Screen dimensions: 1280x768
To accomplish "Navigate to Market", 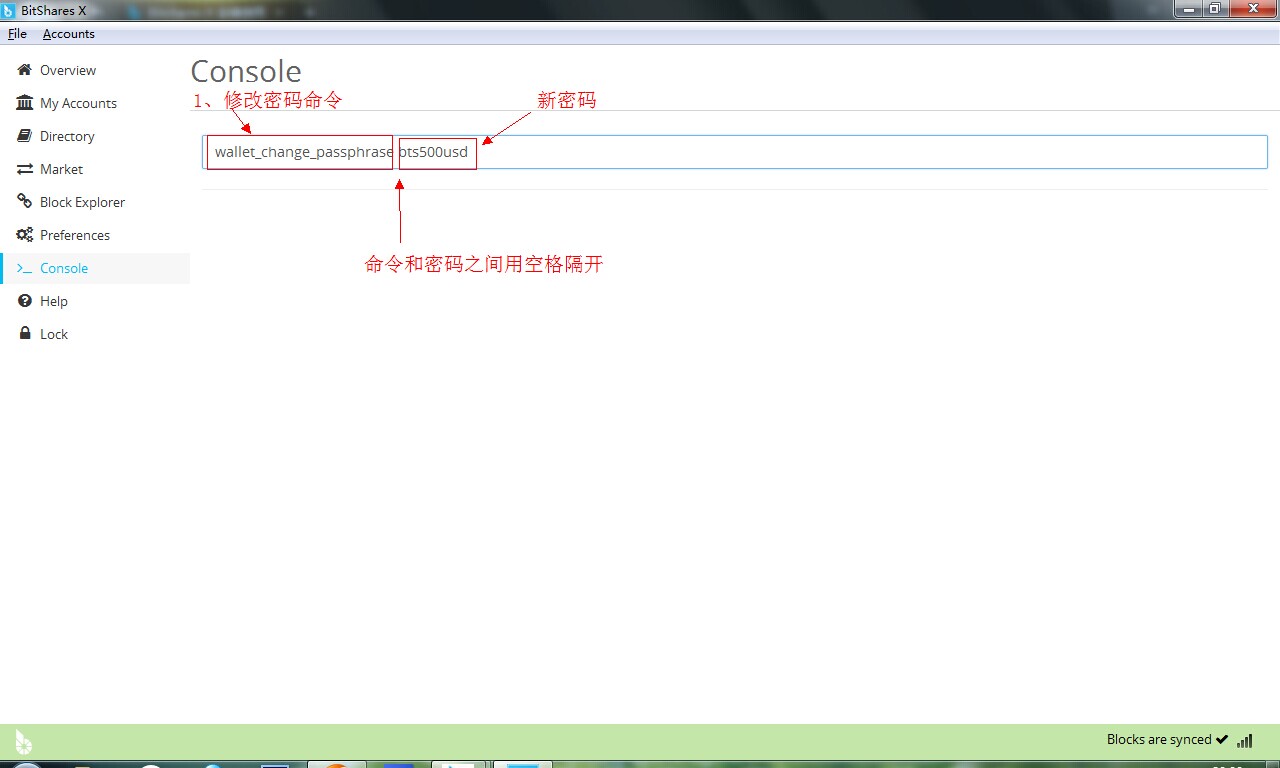I will tap(61, 169).
